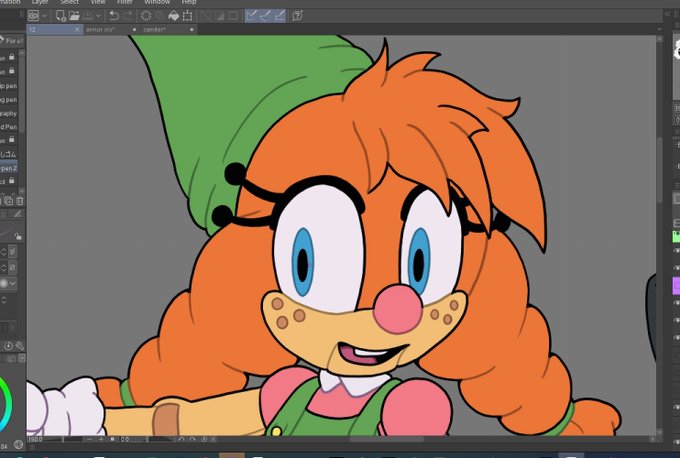Switch to the 'camiter' canvas tab
680x458 pixels.
(x=168, y=29)
